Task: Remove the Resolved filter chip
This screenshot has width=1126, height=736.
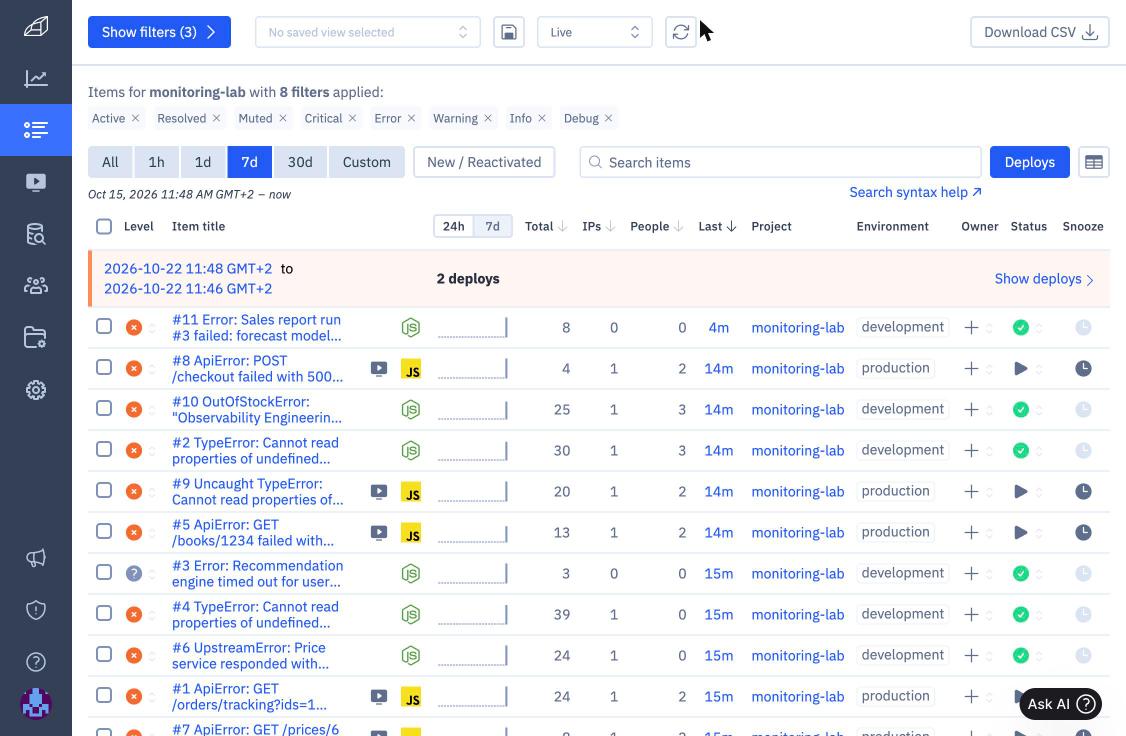Action: pyautogui.click(x=216, y=118)
